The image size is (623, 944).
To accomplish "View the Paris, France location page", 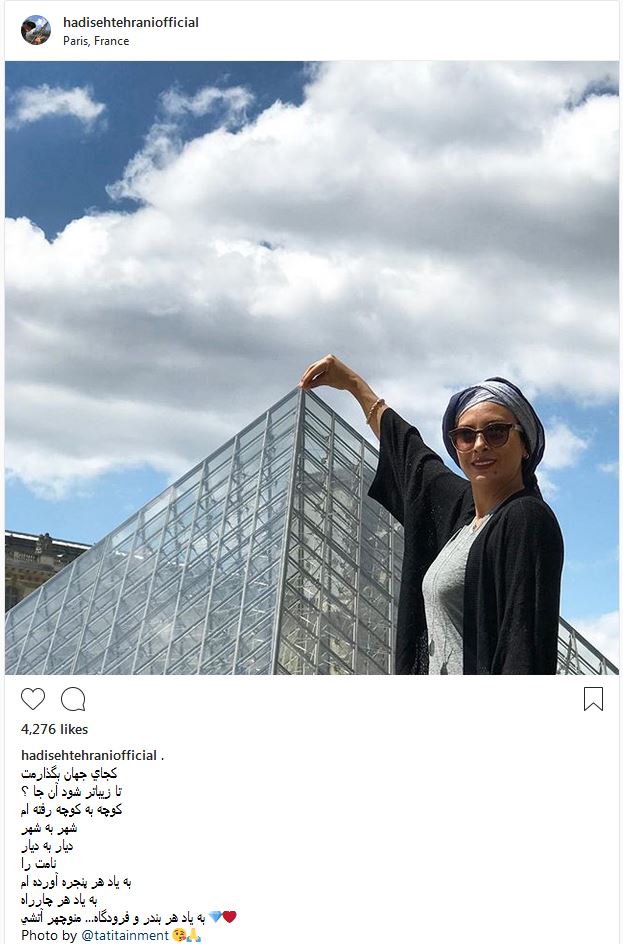I will point(96,41).
